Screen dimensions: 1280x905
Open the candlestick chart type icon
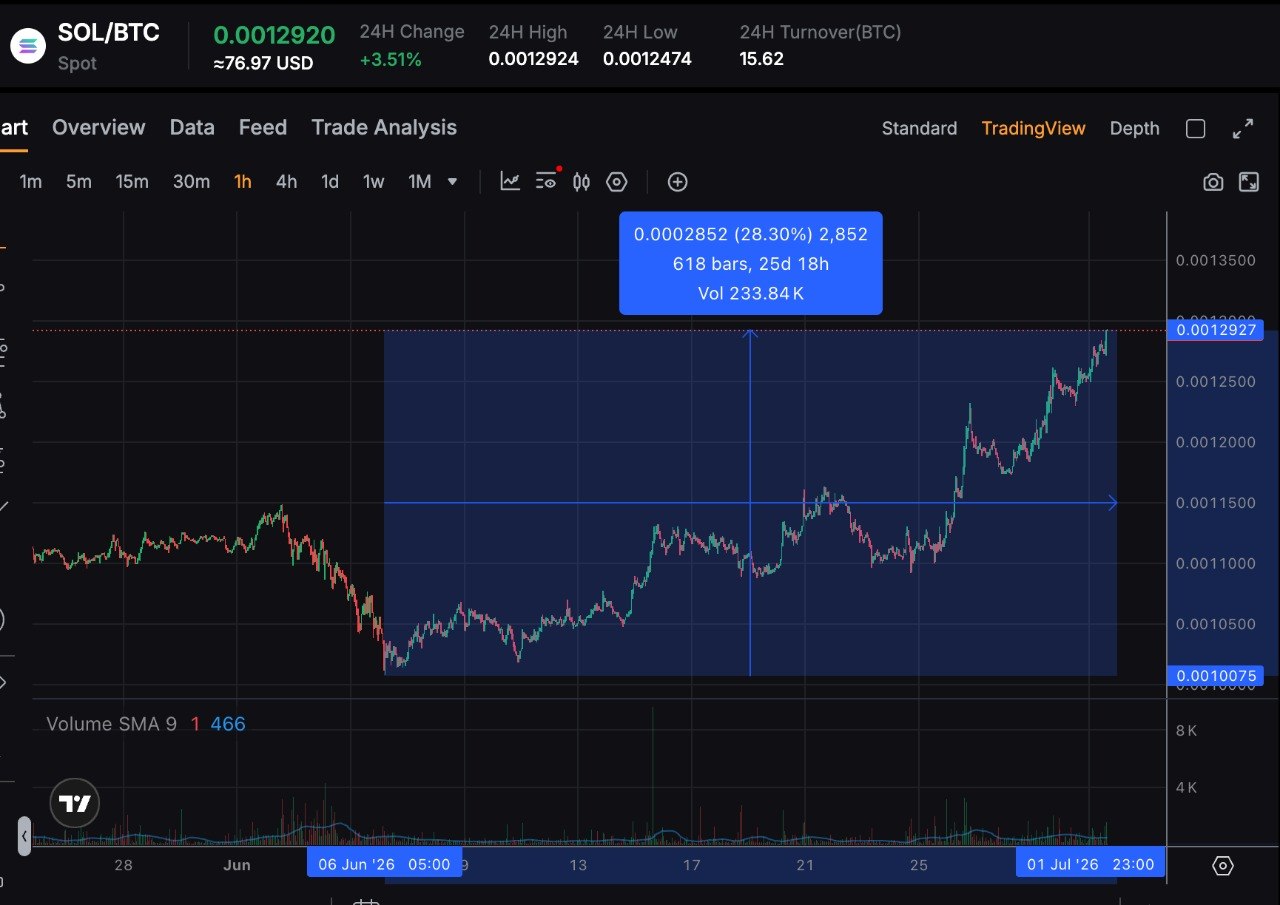(582, 181)
